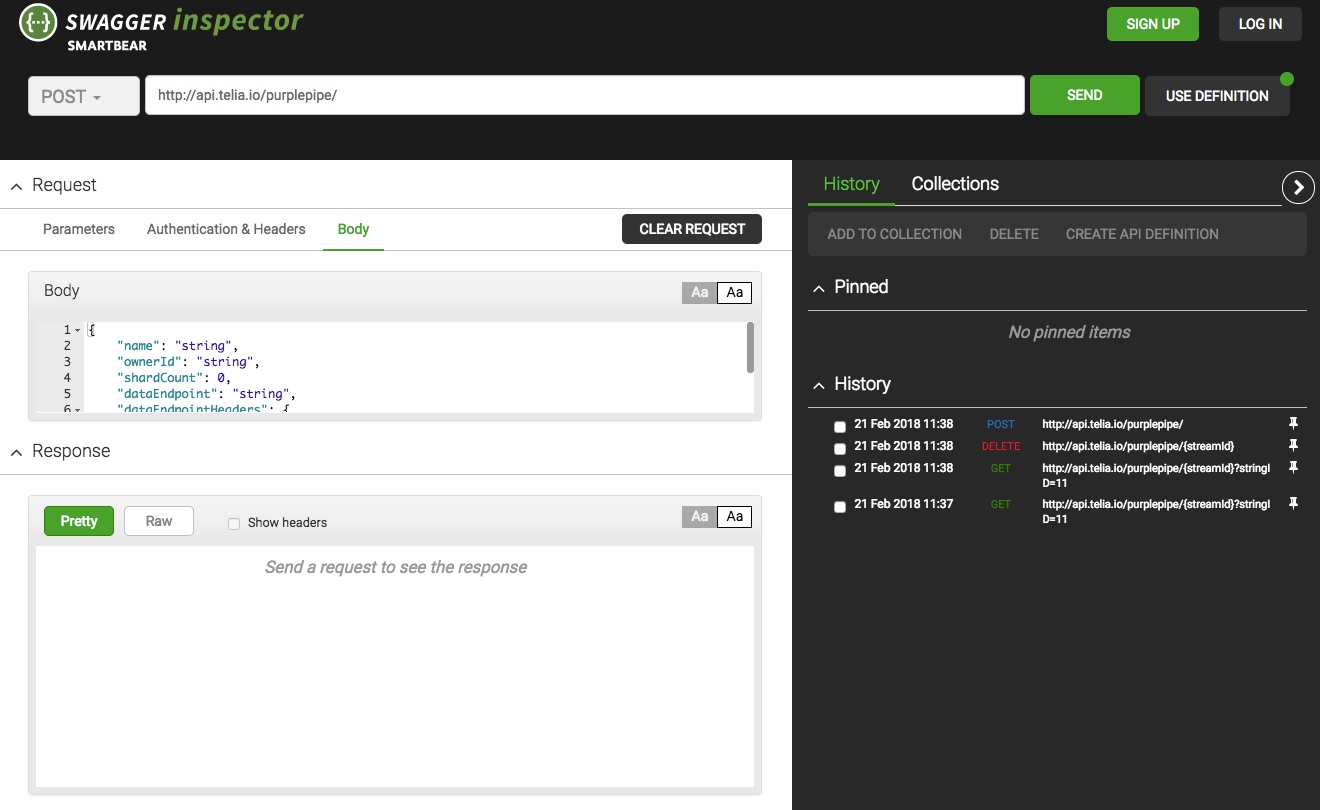Viewport: 1320px width, 810px height.
Task: Switch to the Collections tab
Action: click(x=955, y=184)
